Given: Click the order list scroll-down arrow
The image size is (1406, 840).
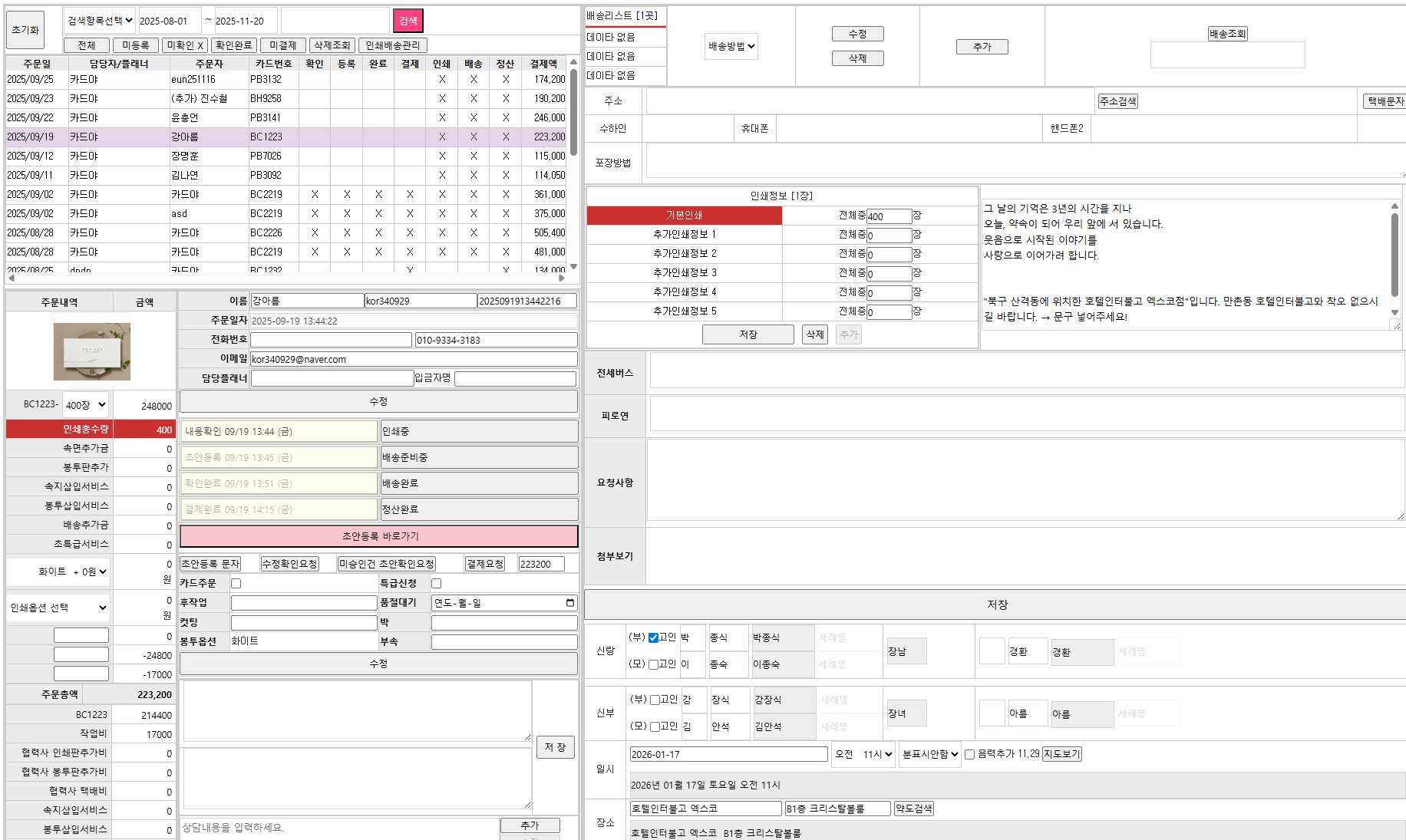Looking at the screenshot, I should [x=573, y=267].
